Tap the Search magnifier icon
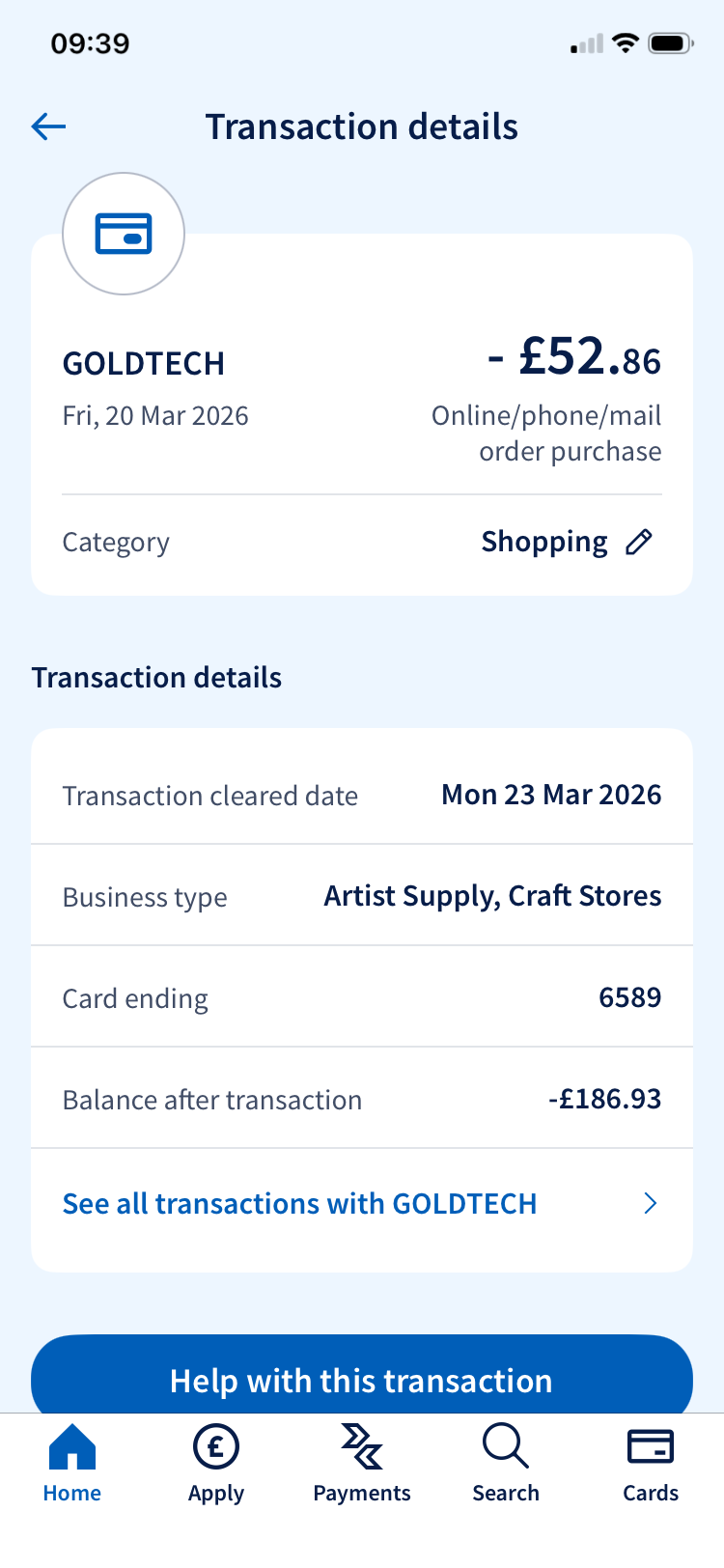 point(505,1447)
